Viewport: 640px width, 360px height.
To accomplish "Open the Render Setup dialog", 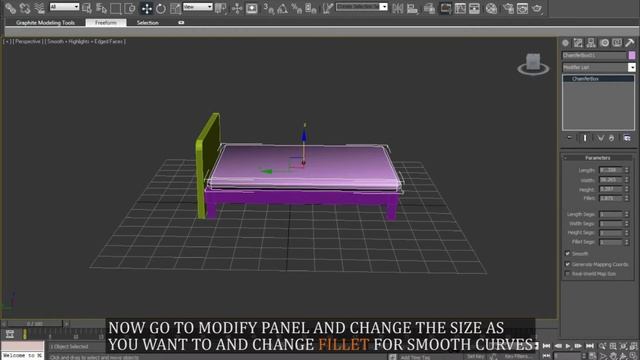I will [508, 8].
